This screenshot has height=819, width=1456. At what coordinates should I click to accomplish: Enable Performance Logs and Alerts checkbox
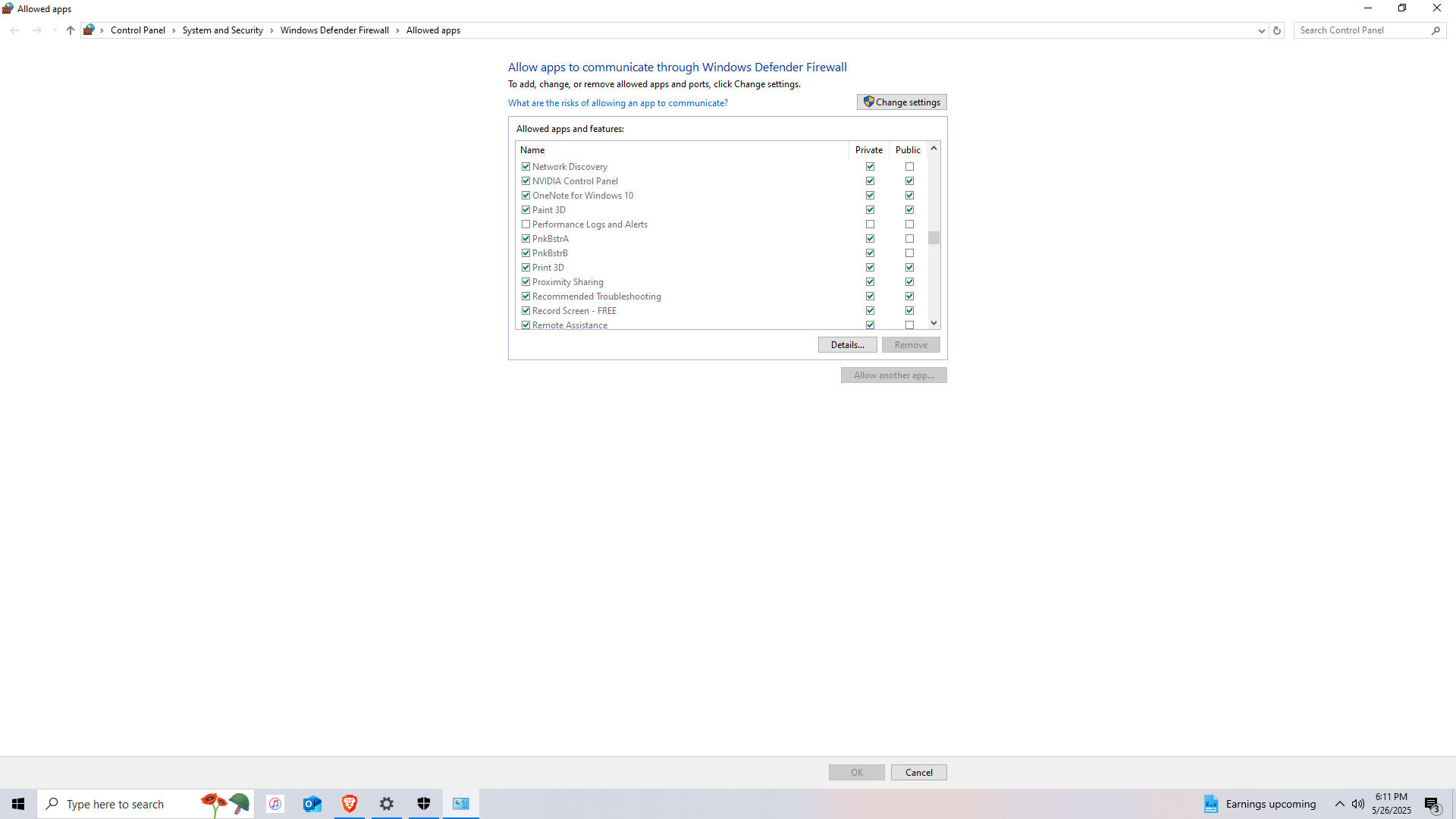(x=526, y=224)
